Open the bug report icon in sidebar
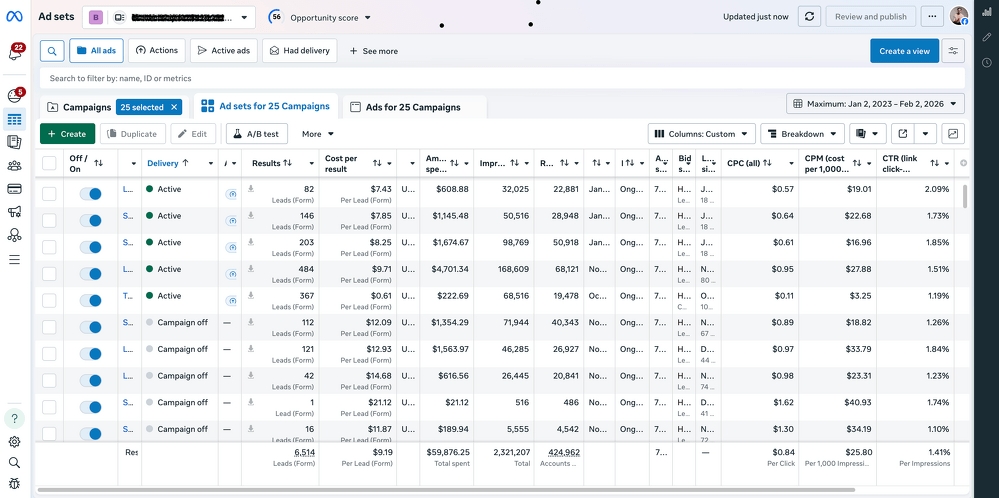Image resolution: width=999 pixels, height=498 pixels. pos(14,483)
